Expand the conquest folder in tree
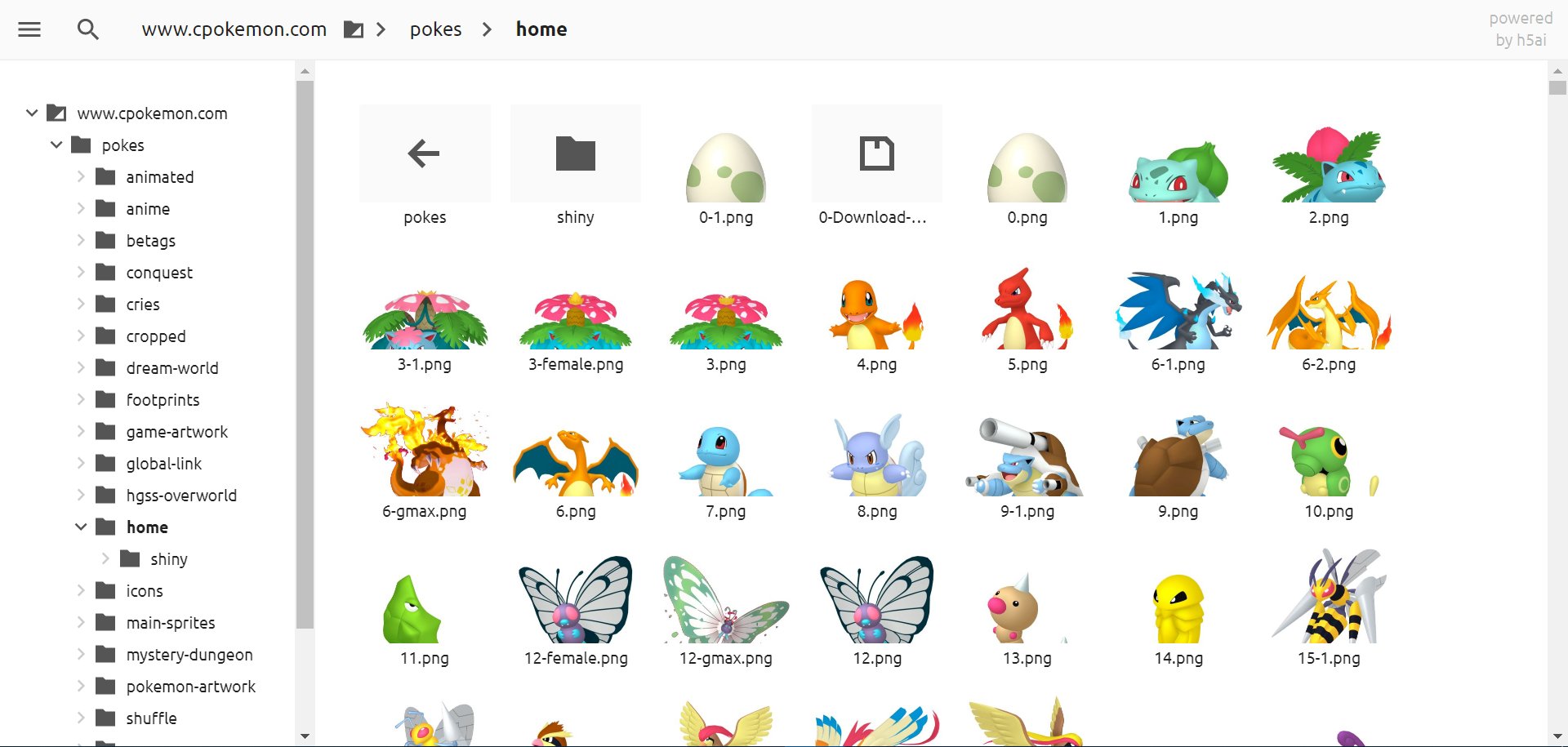The height and width of the screenshot is (747, 1568). click(81, 272)
